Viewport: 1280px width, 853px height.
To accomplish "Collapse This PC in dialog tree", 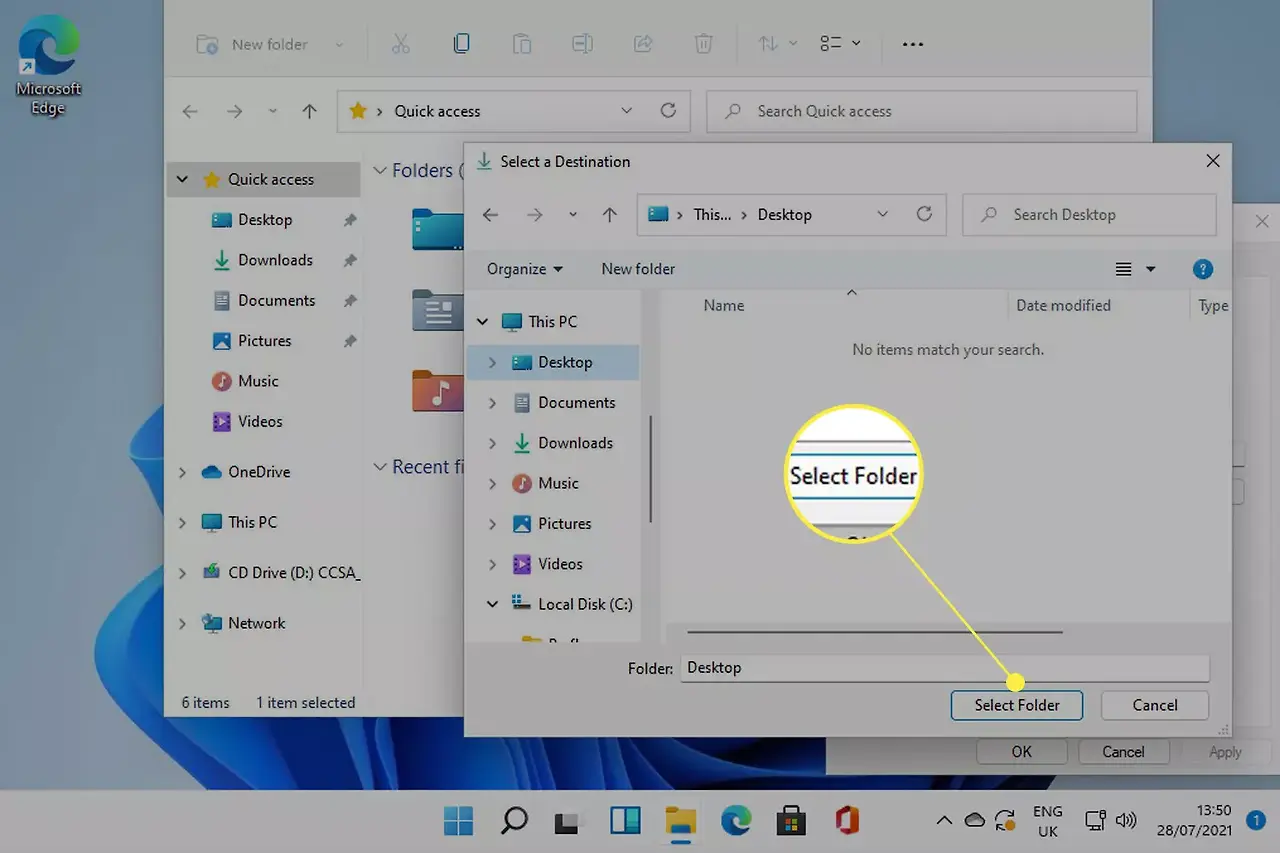I will pyautogui.click(x=482, y=322).
